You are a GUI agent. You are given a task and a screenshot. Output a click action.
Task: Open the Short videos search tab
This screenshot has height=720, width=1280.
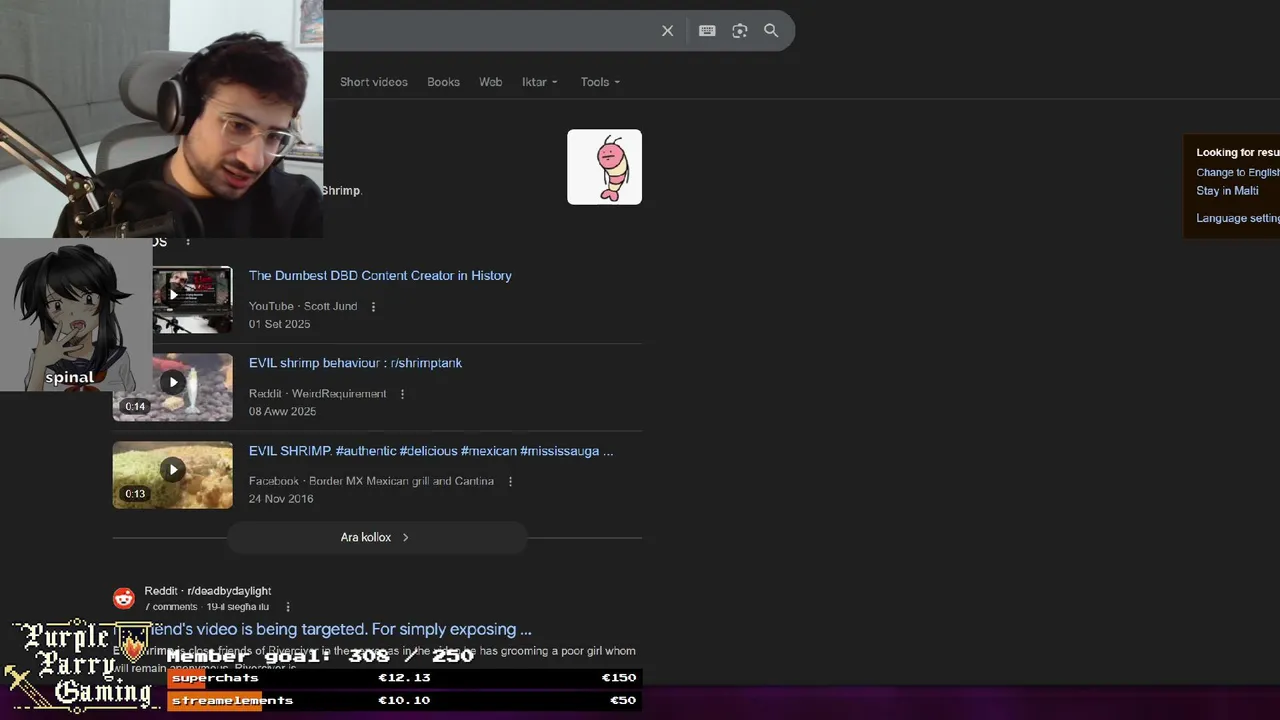(x=374, y=82)
